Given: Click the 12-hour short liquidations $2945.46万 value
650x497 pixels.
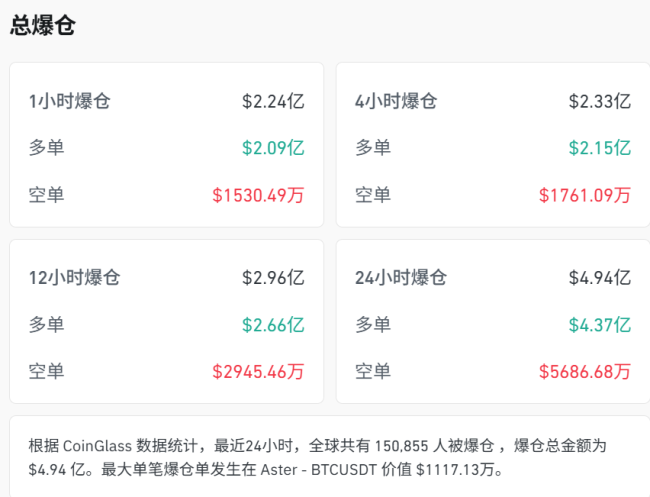Looking at the screenshot, I should [x=258, y=372].
